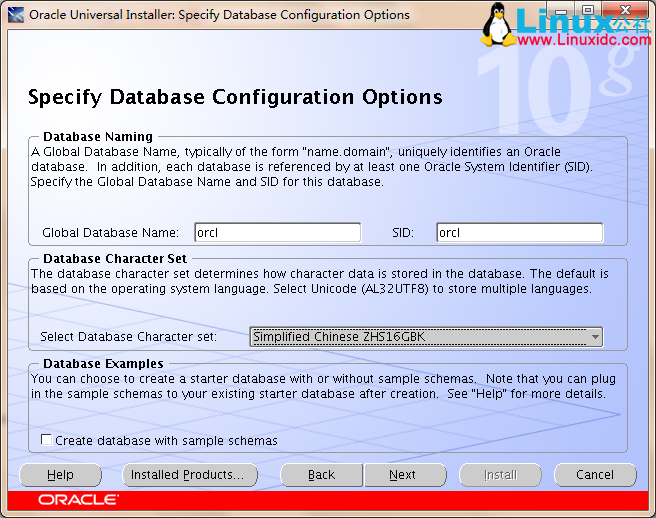Click the Oracle Universal Installer title bar icon
The width and height of the screenshot is (656, 518).
[x=15, y=15]
